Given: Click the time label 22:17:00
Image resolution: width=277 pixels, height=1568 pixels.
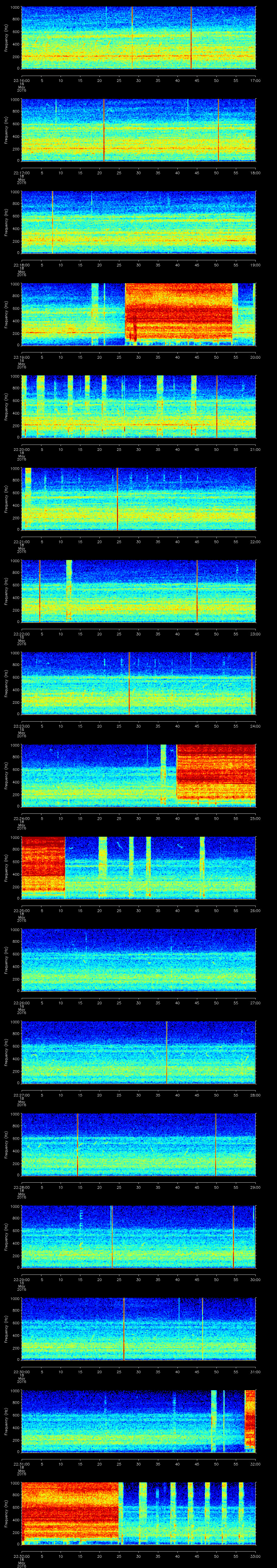Looking at the screenshot, I should click(x=21, y=173).
